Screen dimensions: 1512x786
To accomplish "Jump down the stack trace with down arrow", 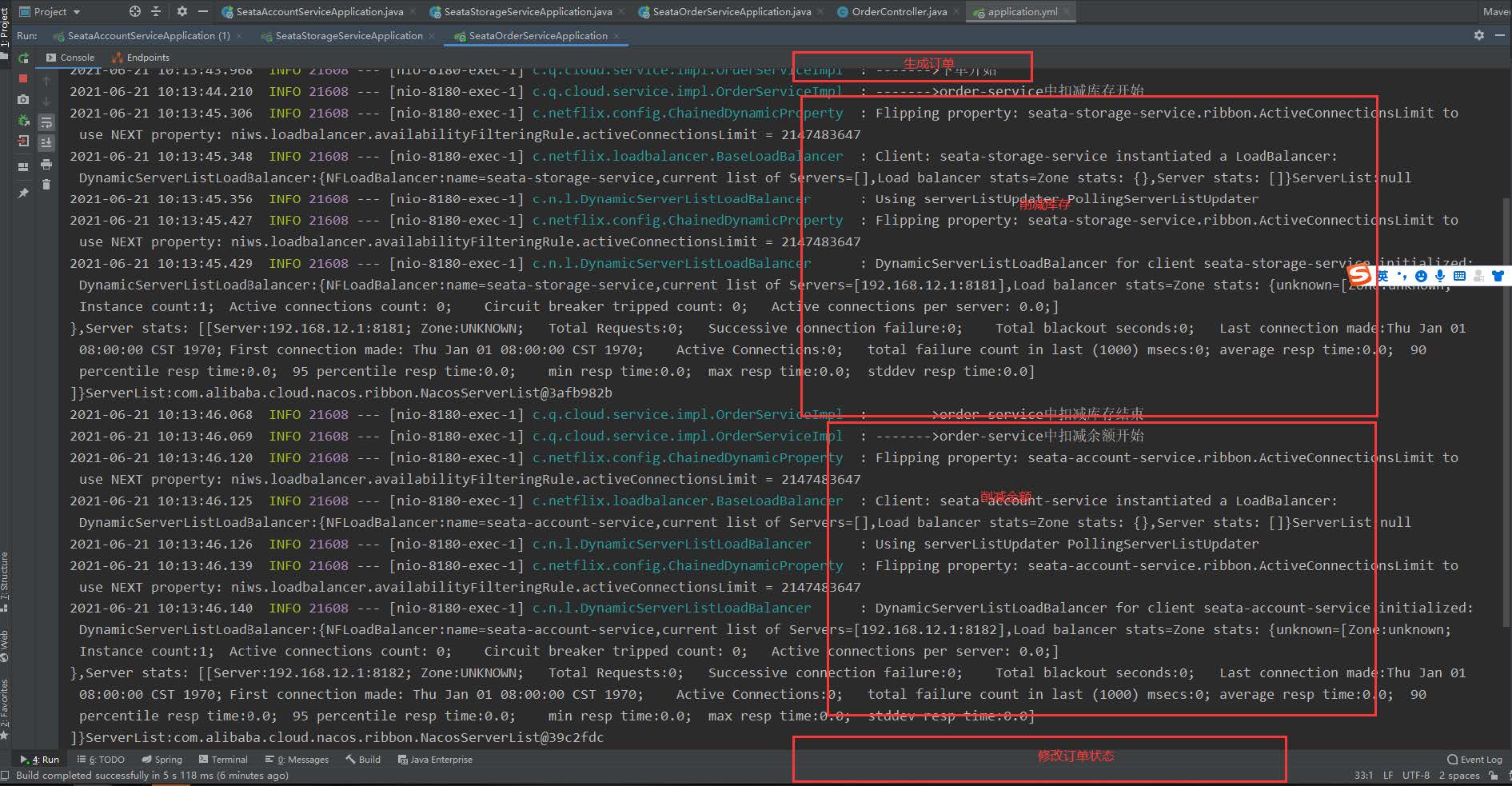I will [x=46, y=102].
